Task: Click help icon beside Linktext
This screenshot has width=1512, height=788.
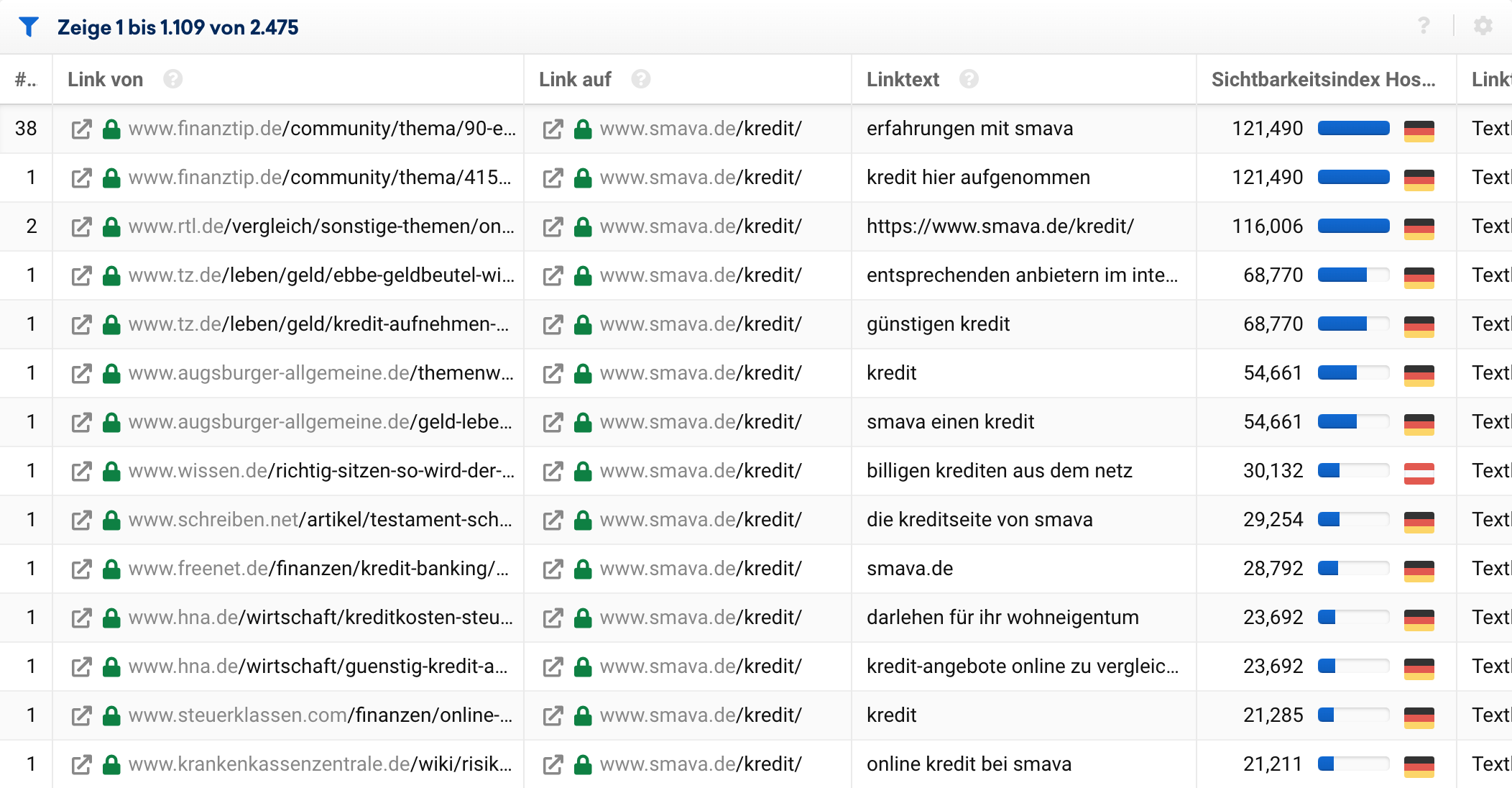Action: [968, 79]
